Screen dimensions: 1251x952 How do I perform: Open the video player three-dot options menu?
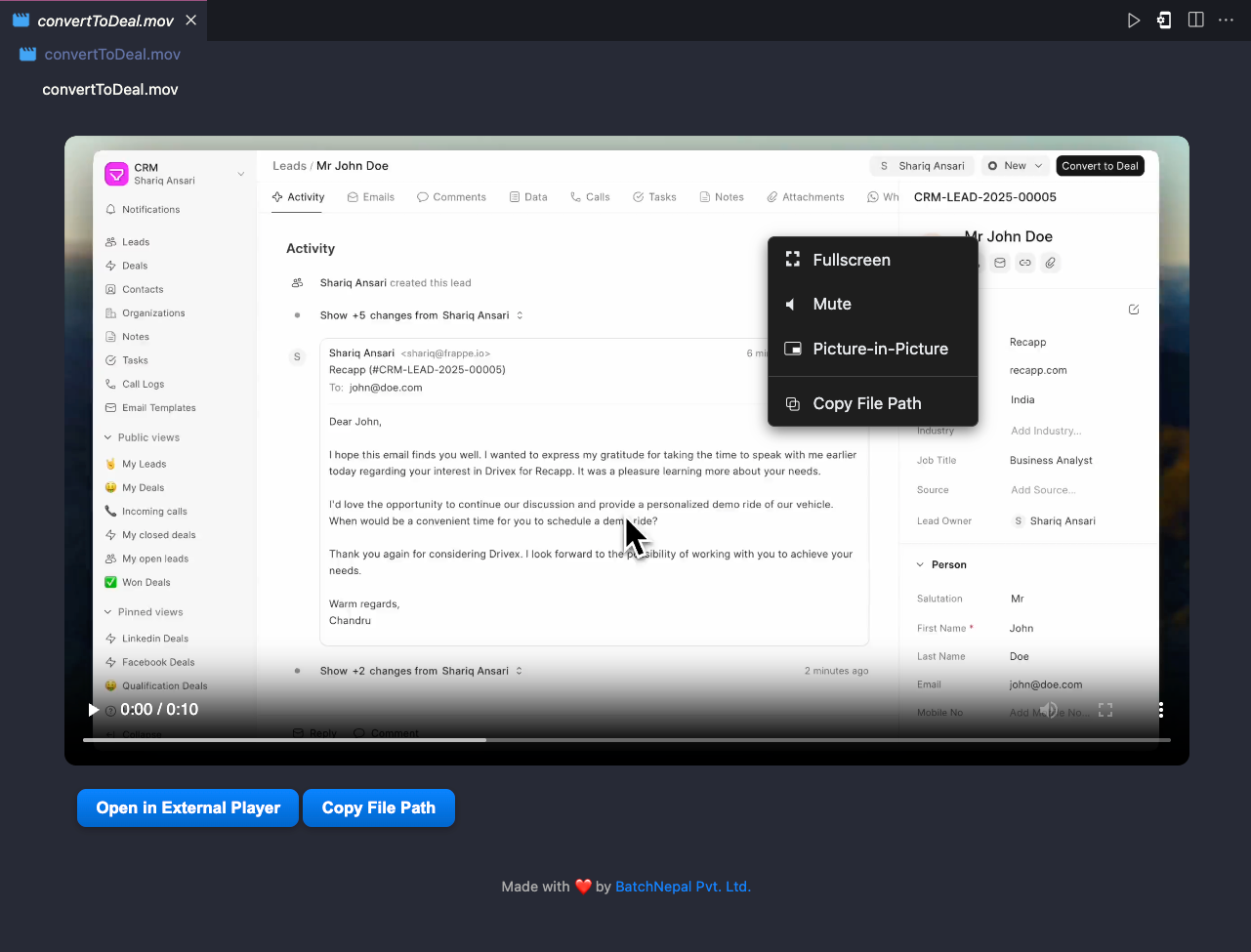[1160, 710]
